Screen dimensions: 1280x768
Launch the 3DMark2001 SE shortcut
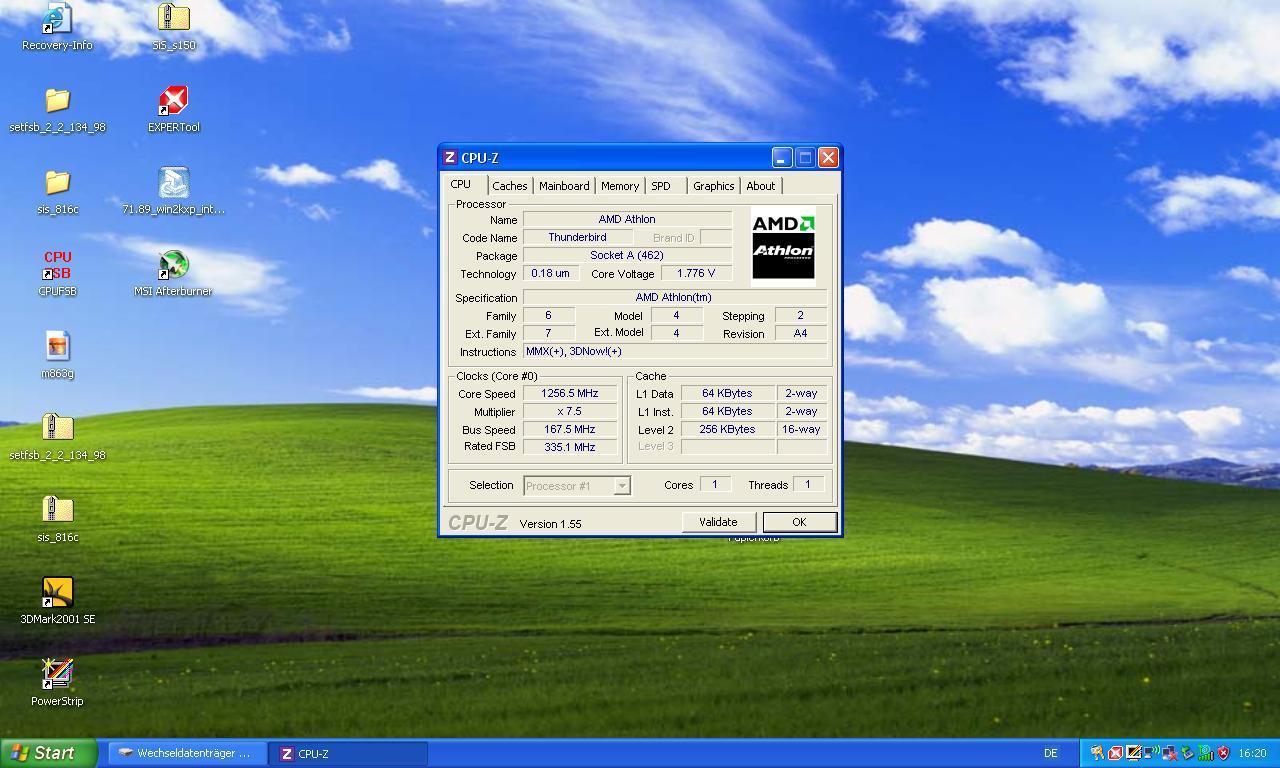[57, 600]
